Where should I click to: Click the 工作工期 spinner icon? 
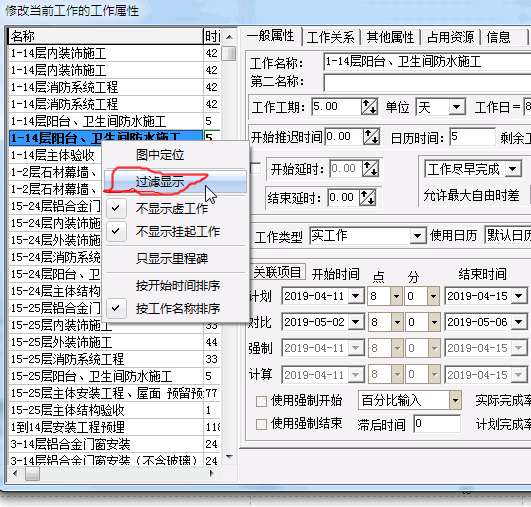click(x=369, y=107)
